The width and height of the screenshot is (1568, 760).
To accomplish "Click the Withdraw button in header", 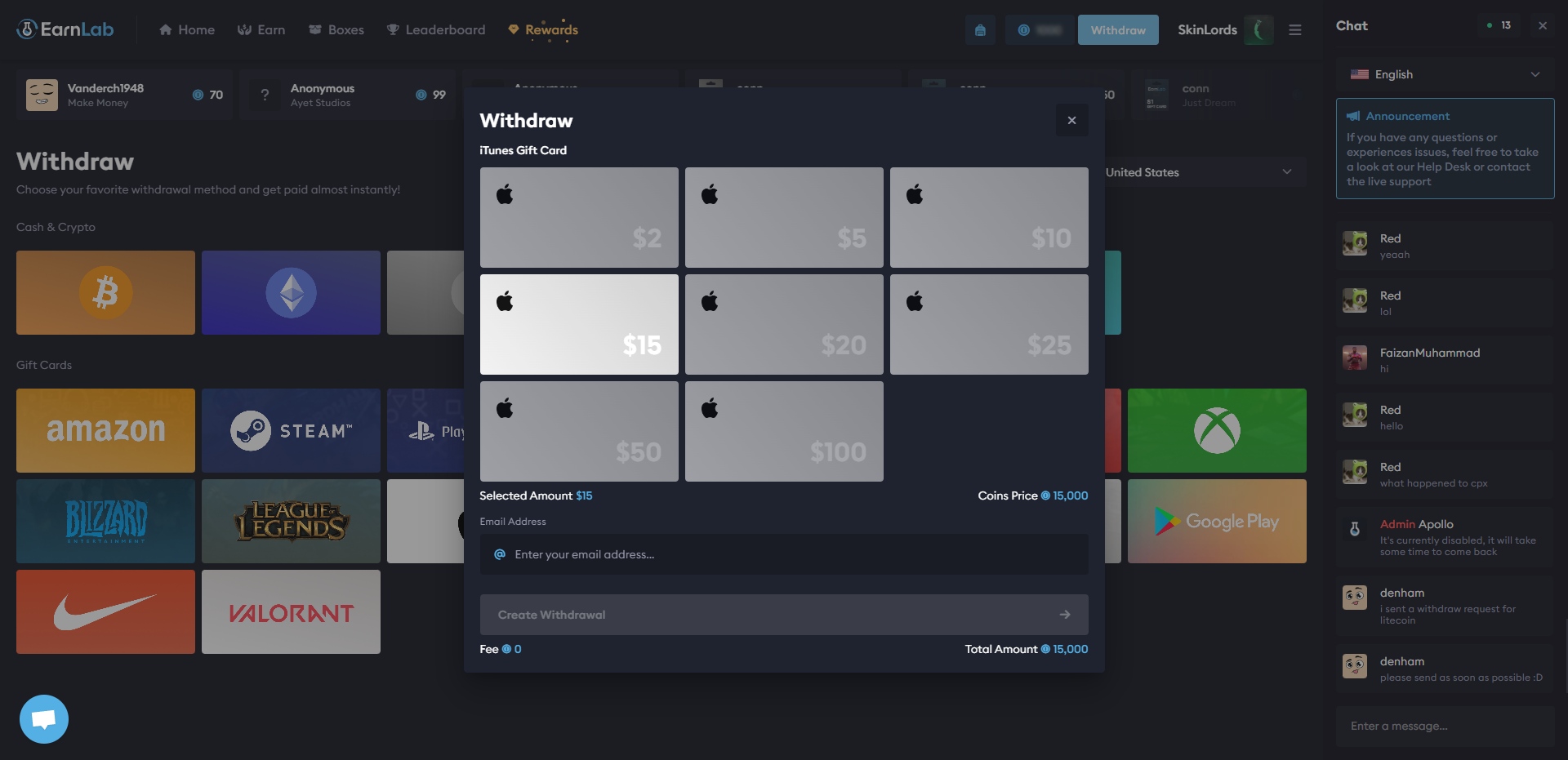I will point(1118,30).
